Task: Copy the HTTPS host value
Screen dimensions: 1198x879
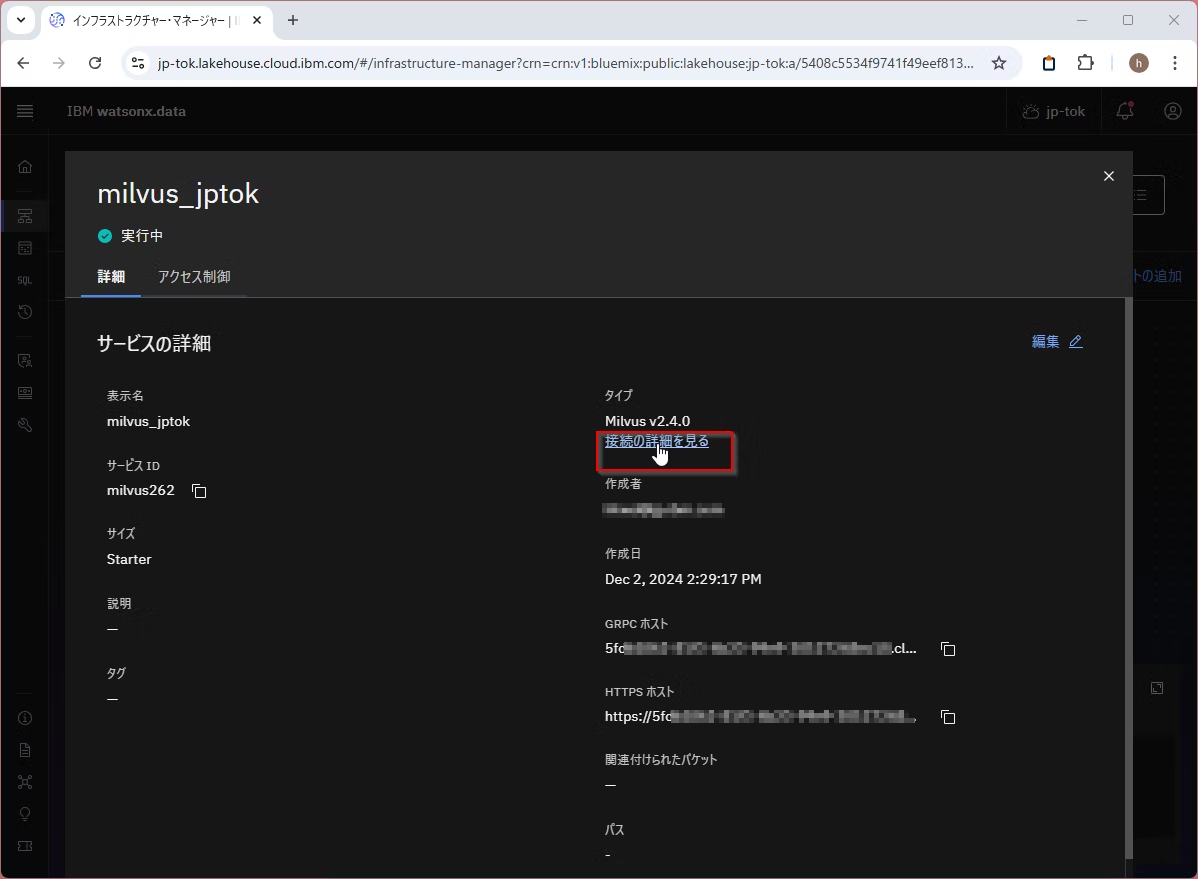Action: [948, 717]
